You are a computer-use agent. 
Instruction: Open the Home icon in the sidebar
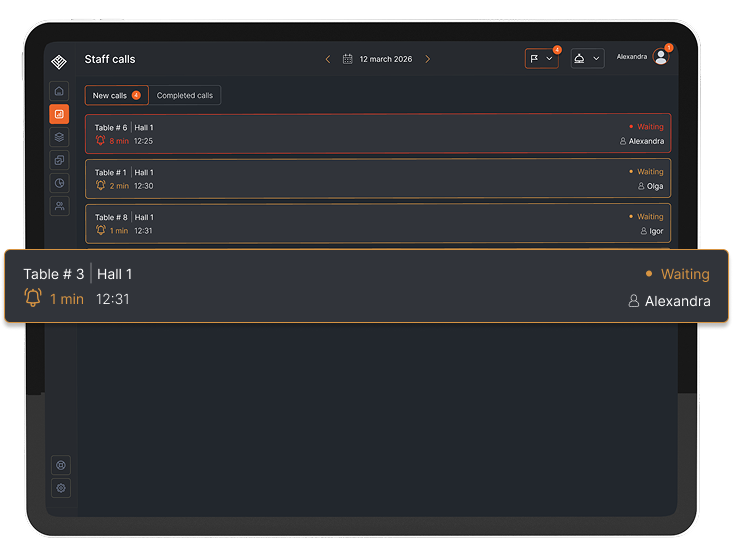tap(59, 91)
